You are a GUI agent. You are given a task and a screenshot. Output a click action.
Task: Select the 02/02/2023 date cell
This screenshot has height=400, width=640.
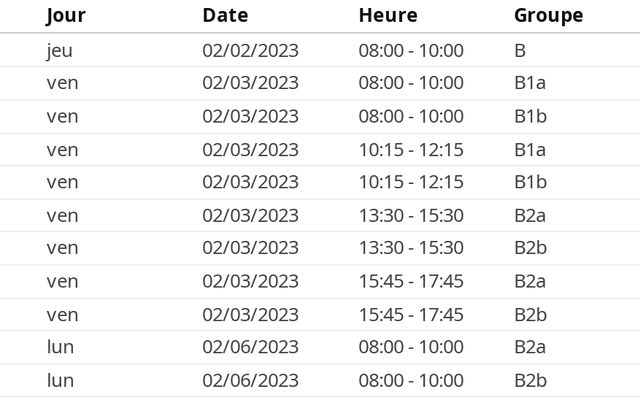point(250,50)
